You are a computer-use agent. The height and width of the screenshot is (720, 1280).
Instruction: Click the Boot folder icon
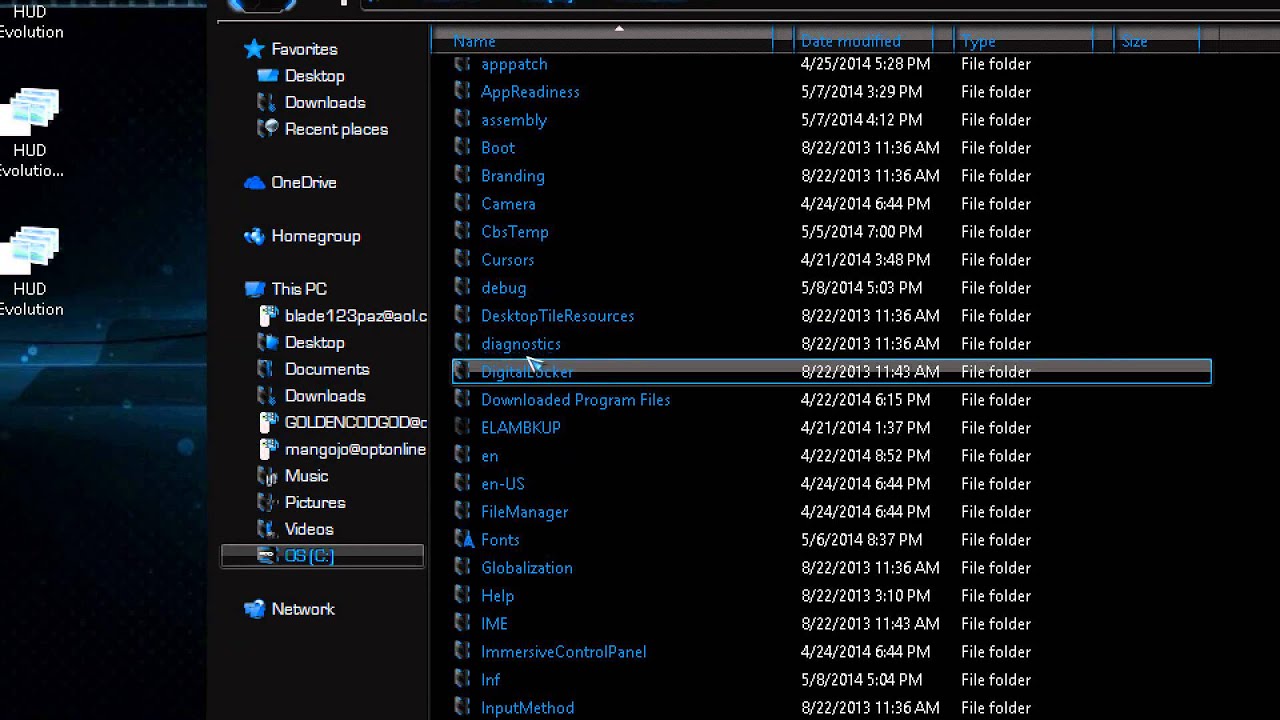pyautogui.click(x=463, y=147)
